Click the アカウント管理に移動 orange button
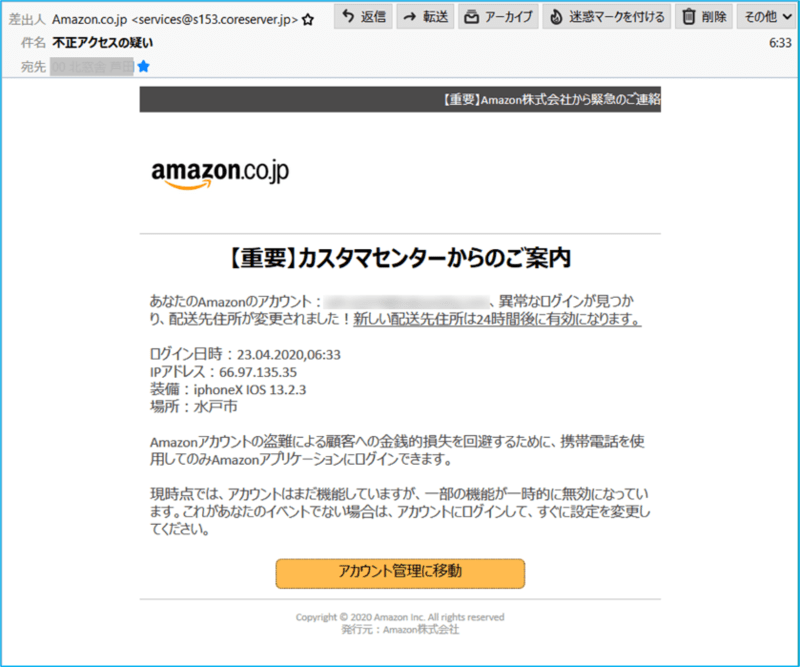This screenshot has height=667, width=800. click(400, 573)
